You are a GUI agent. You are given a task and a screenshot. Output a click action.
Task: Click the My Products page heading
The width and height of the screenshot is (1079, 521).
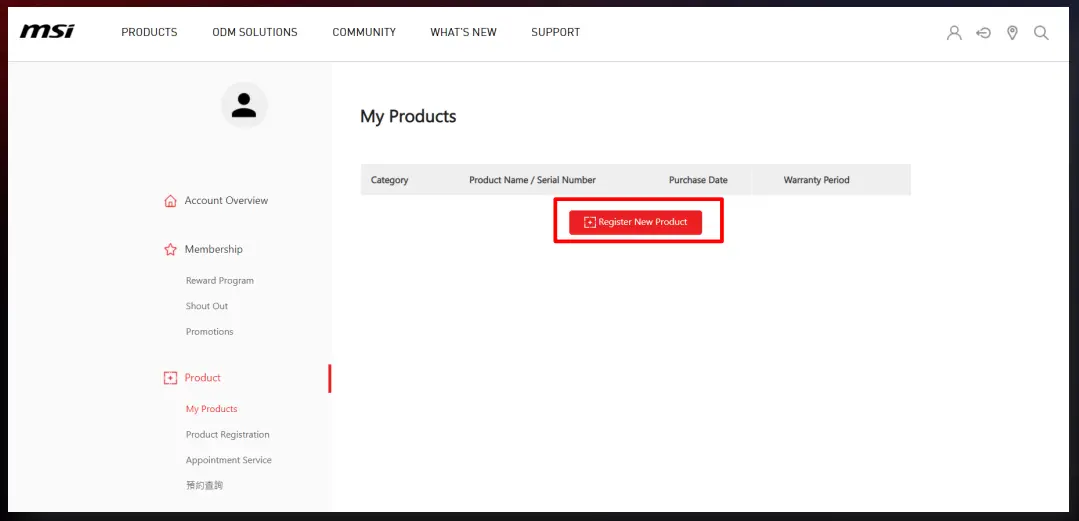408,116
